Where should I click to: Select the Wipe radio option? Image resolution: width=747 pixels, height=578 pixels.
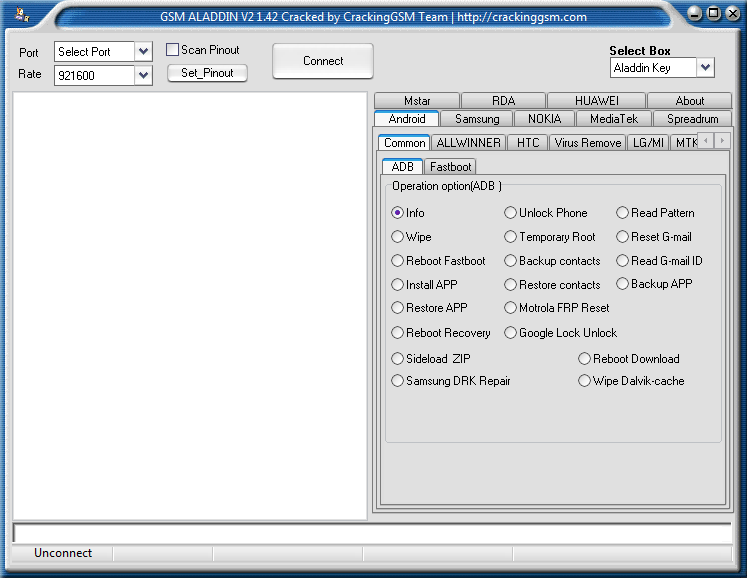click(411, 236)
